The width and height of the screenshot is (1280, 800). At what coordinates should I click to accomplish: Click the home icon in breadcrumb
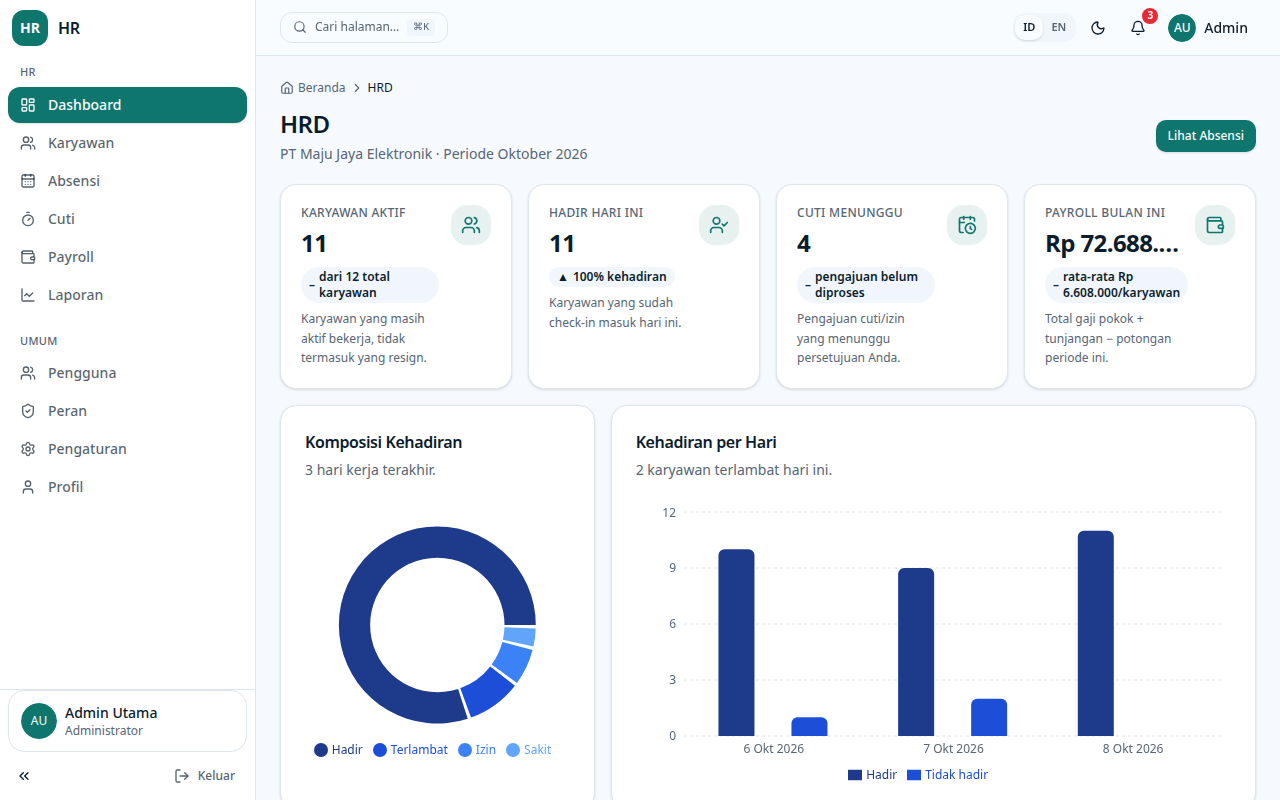tap(288, 88)
